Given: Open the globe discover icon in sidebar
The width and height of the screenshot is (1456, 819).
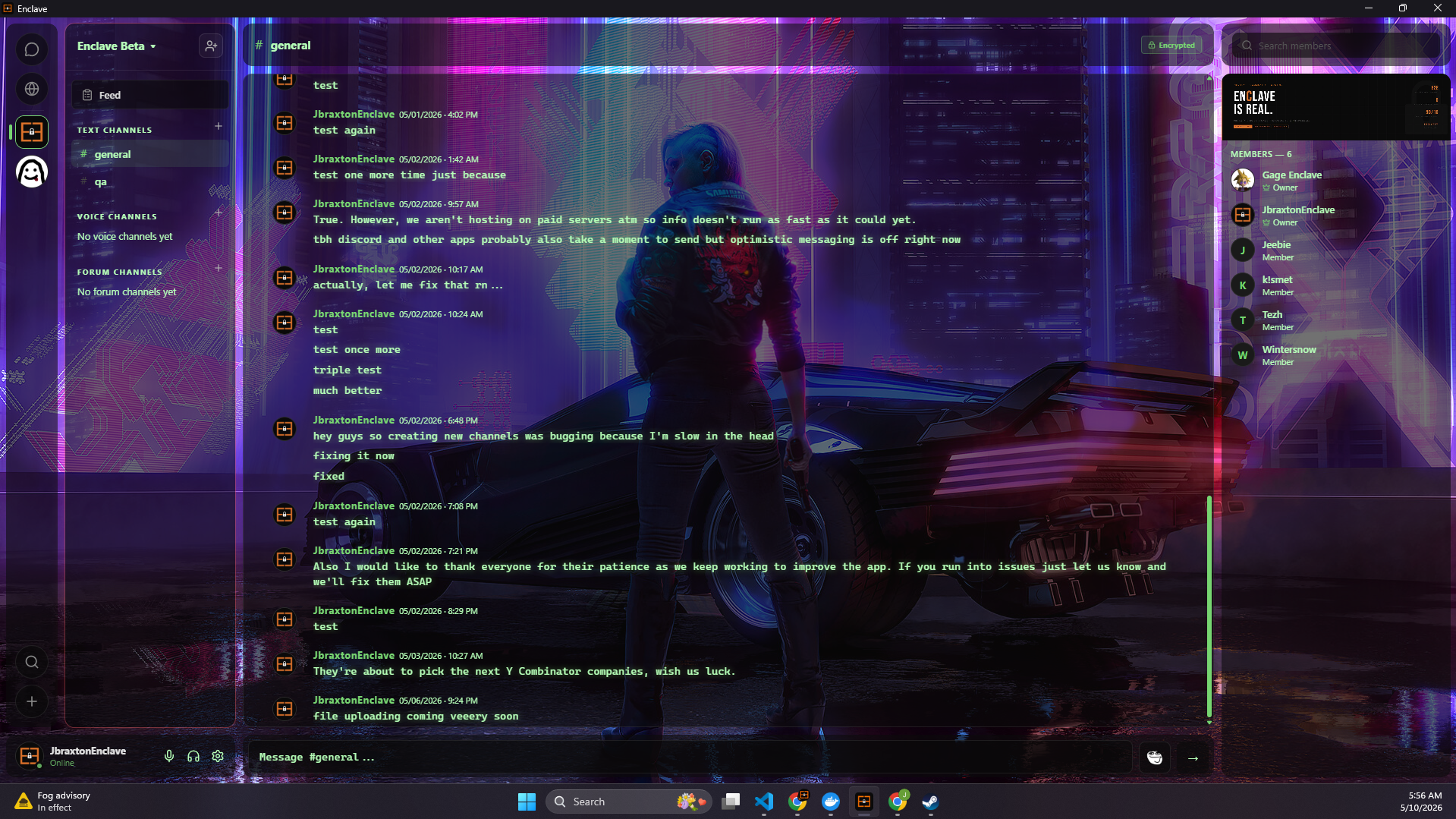Looking at the screenshot, I should pos(32,90).
